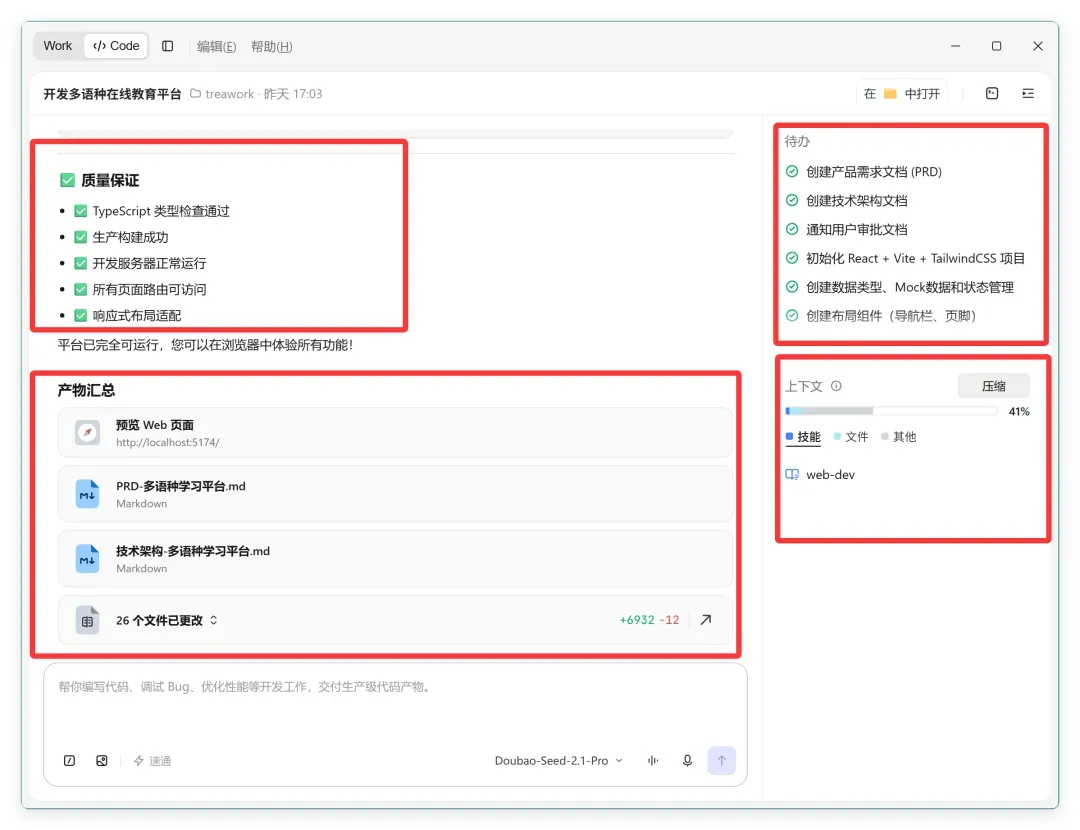This screenshot has width=1080, height=830.
Task: Click the 41% context value
Action: (x=1019, y=411)
